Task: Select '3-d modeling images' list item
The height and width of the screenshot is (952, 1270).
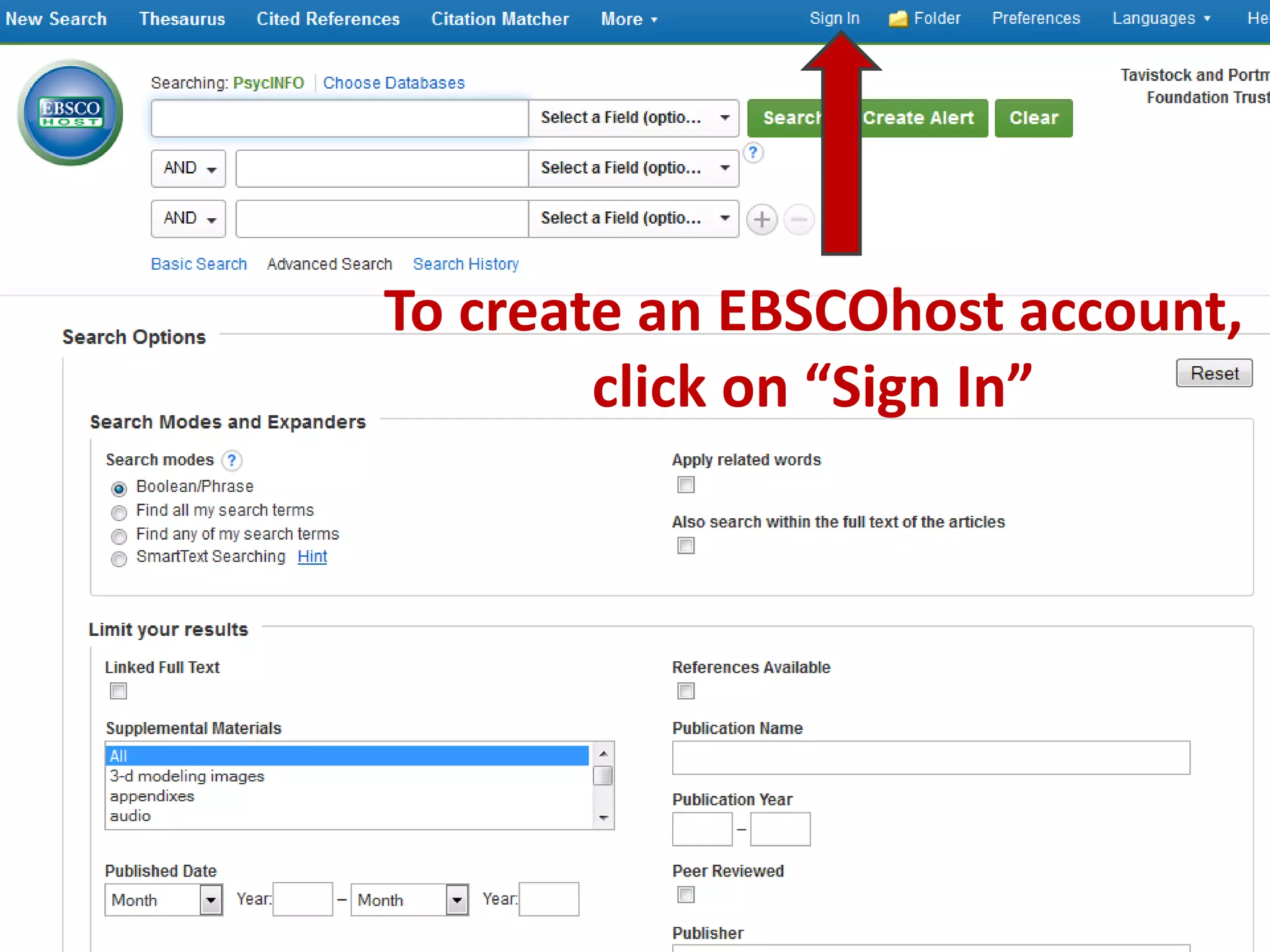Action: click(347, 776)
